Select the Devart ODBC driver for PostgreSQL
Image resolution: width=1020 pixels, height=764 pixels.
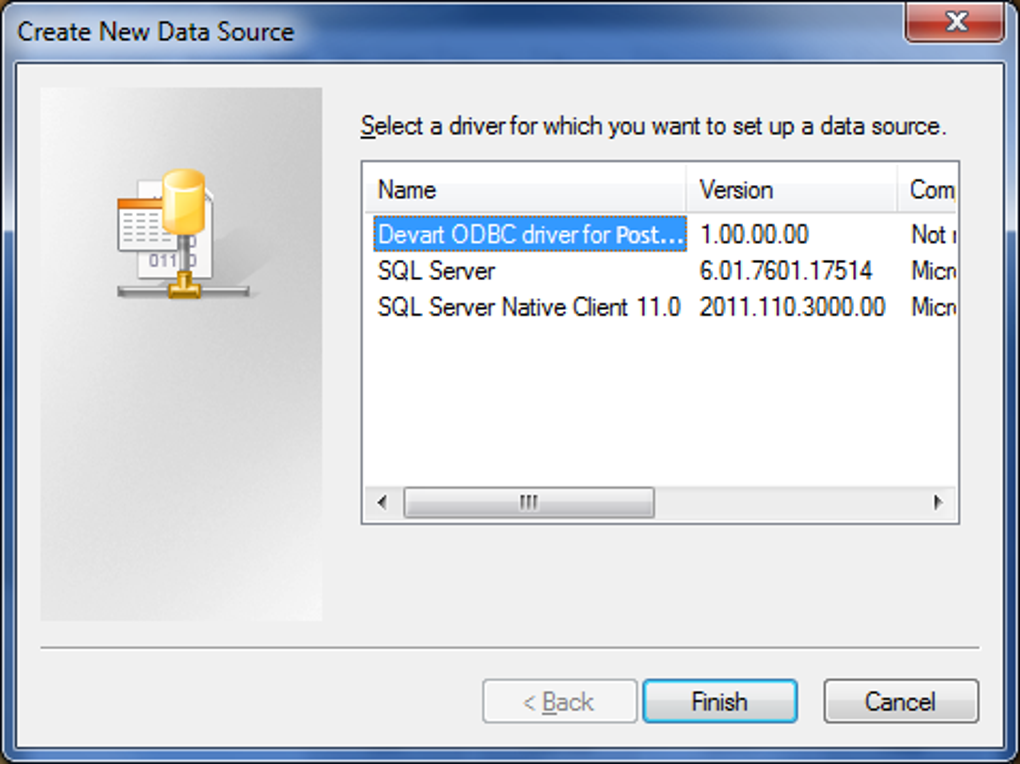tap(520, 234)
